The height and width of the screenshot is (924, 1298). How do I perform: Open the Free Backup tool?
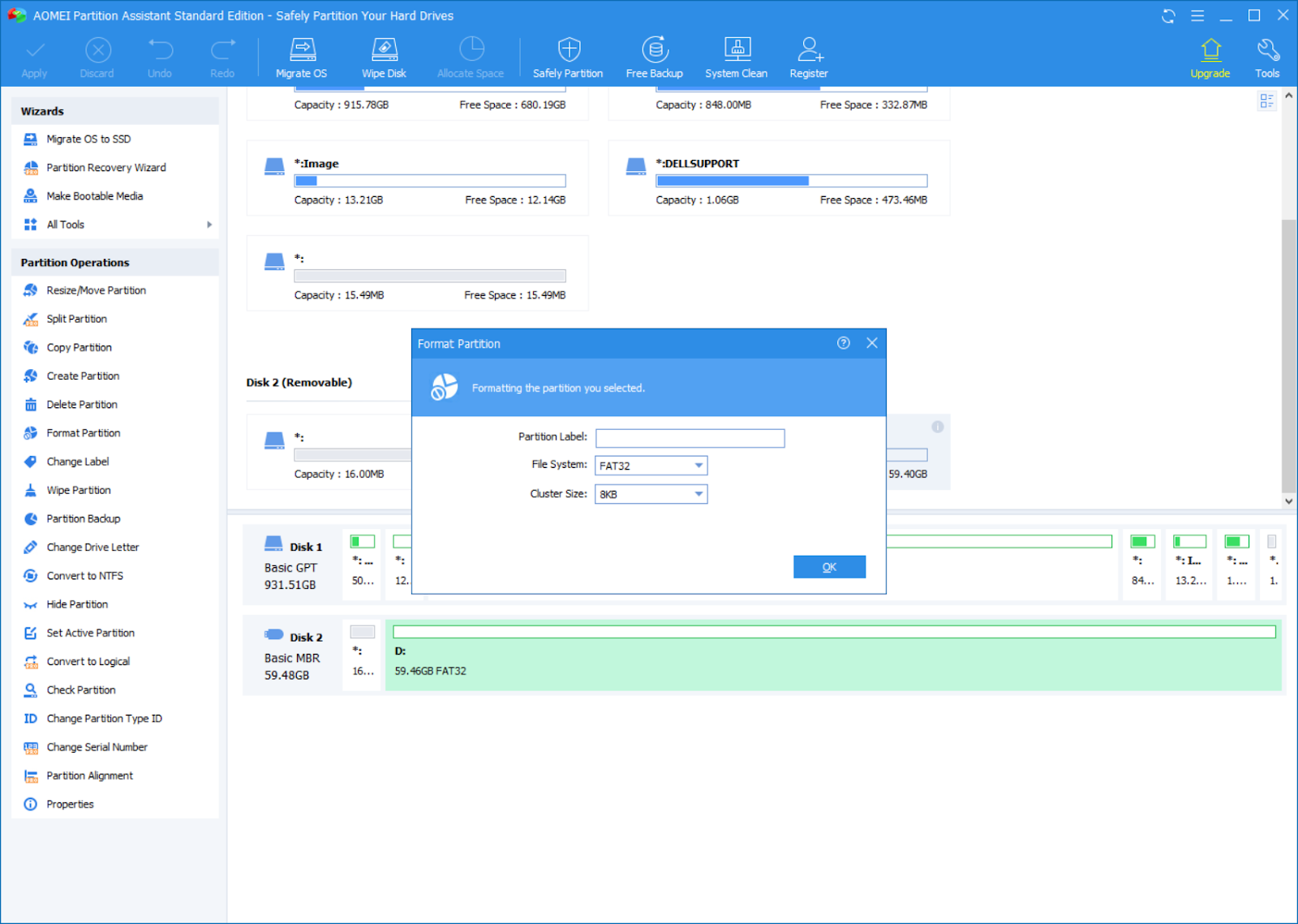[654, 58]
